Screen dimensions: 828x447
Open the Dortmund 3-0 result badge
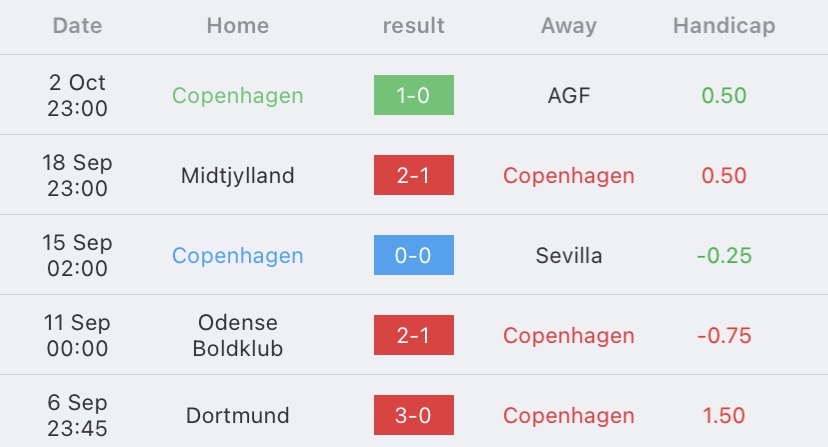(413, 415)
